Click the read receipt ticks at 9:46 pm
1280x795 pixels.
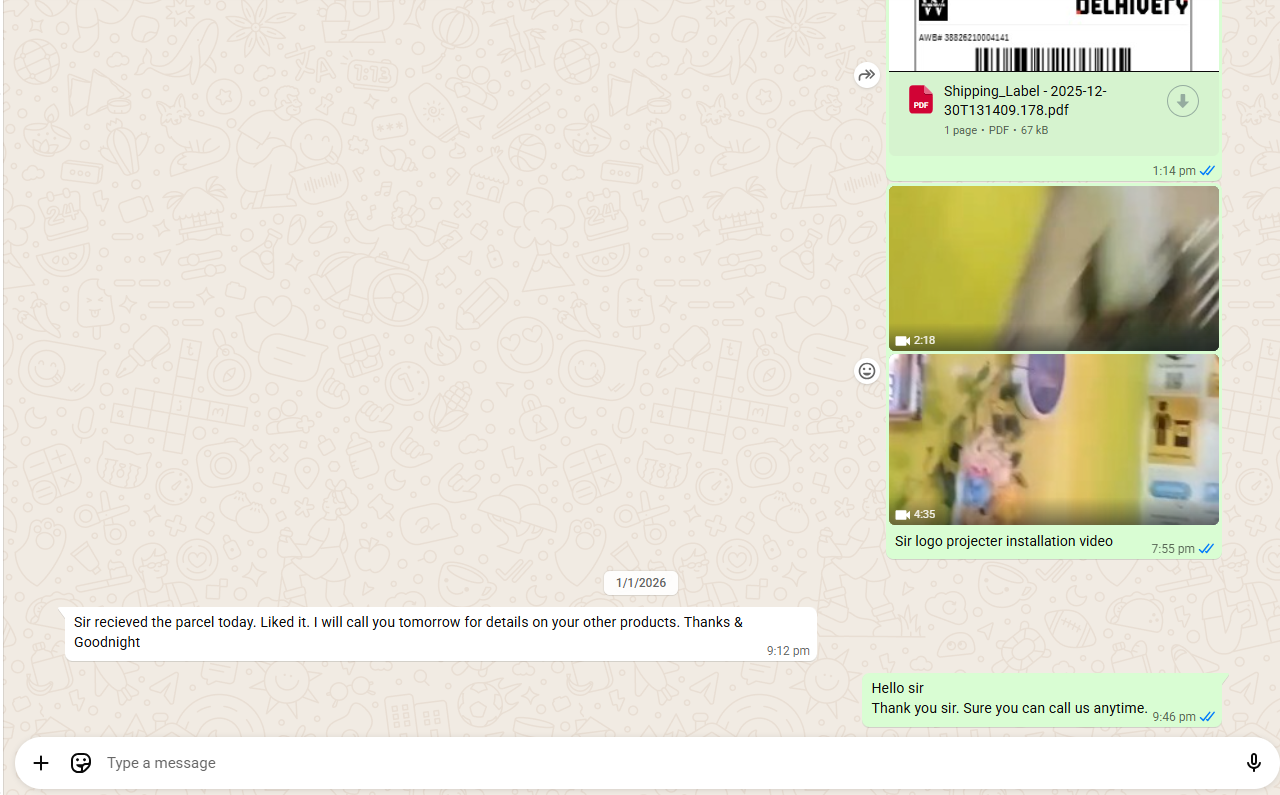pos(1207,717)
